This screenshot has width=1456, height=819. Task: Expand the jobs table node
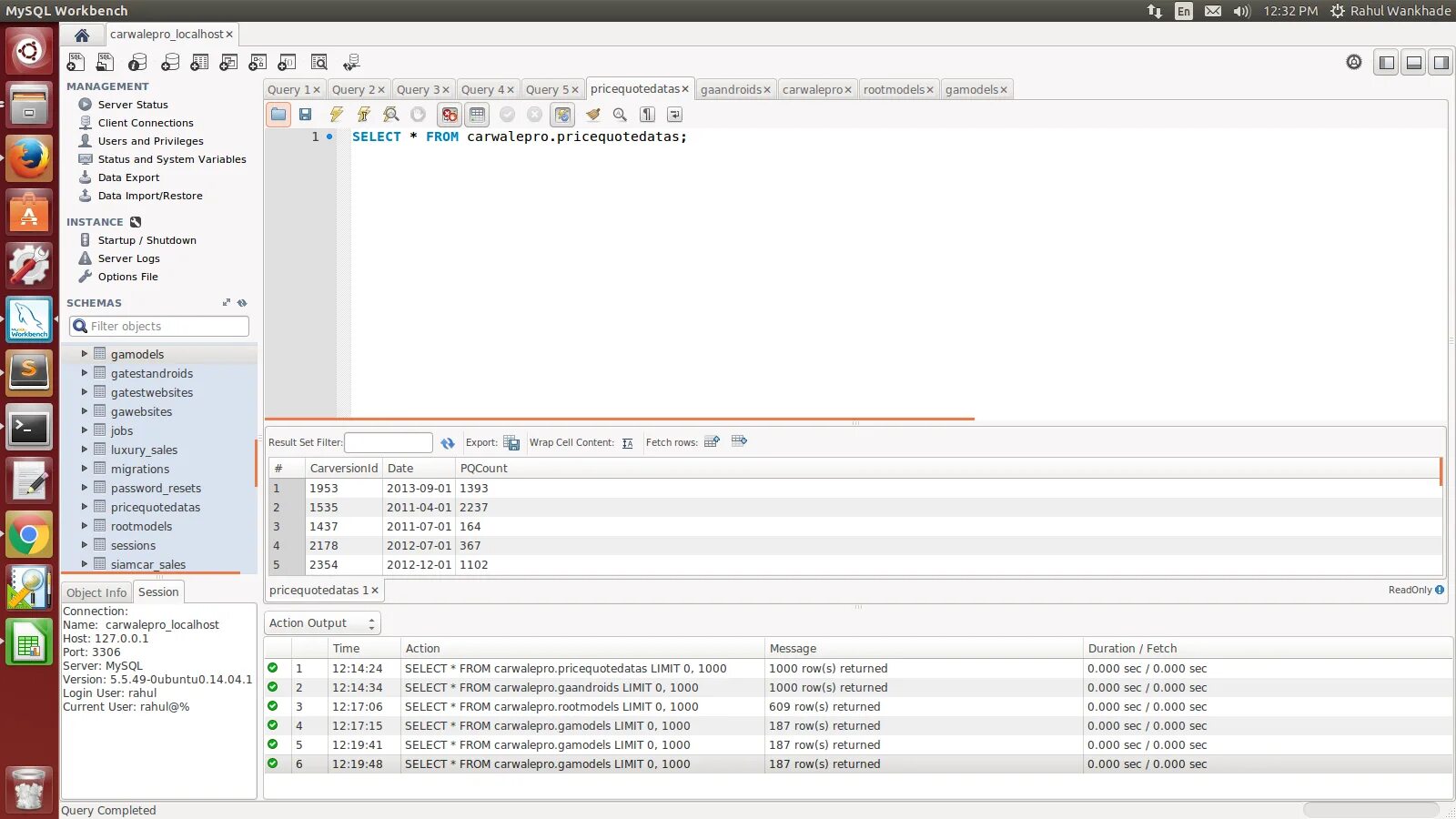85,430
